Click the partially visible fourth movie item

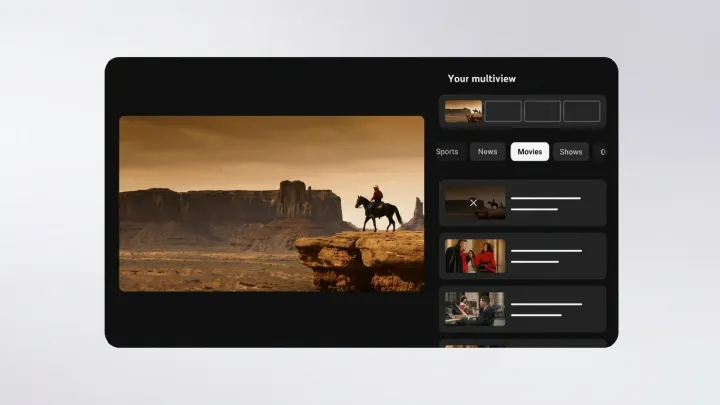(522, 343)
